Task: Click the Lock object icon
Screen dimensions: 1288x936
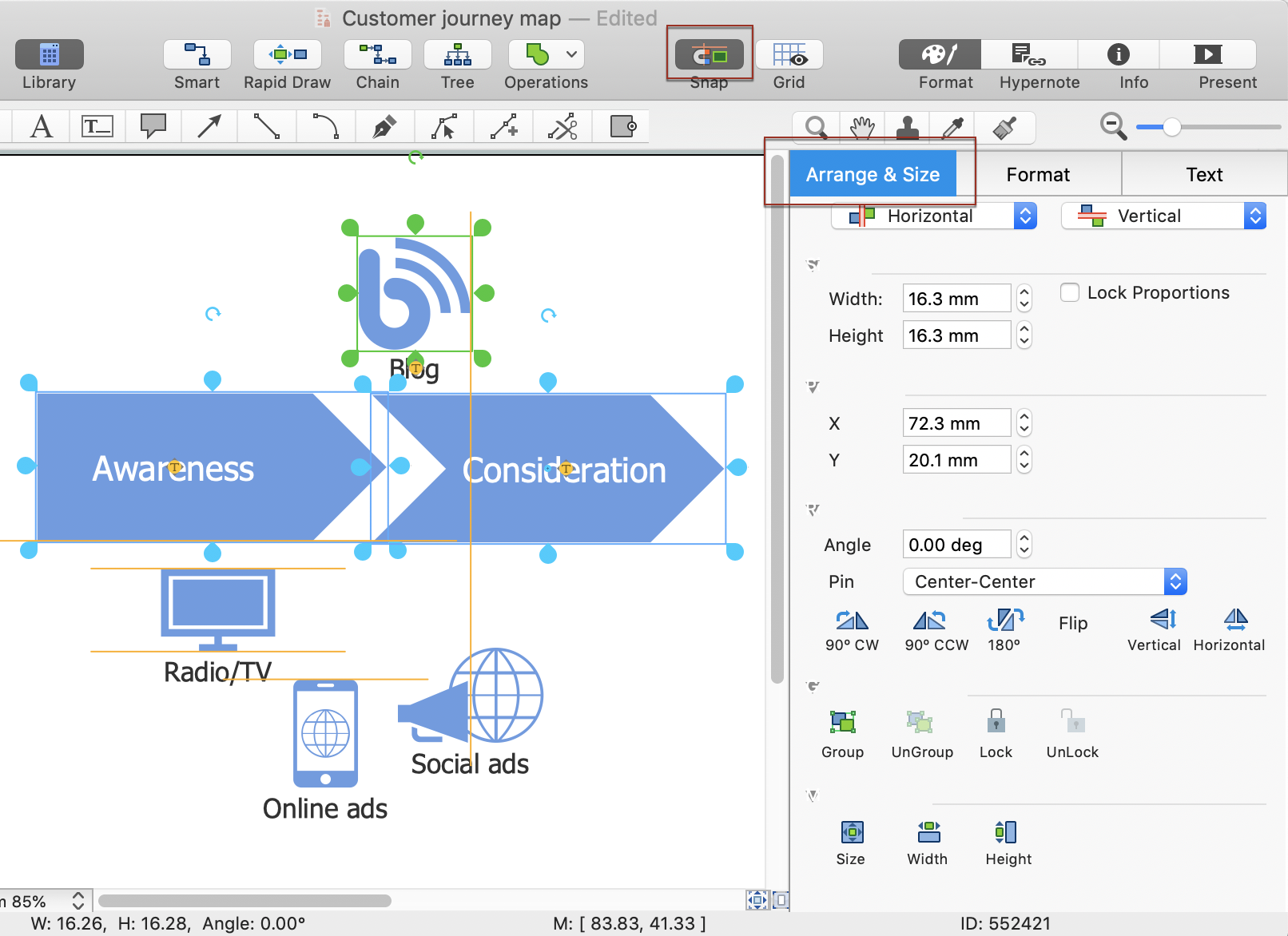Action: coord(996,722)
